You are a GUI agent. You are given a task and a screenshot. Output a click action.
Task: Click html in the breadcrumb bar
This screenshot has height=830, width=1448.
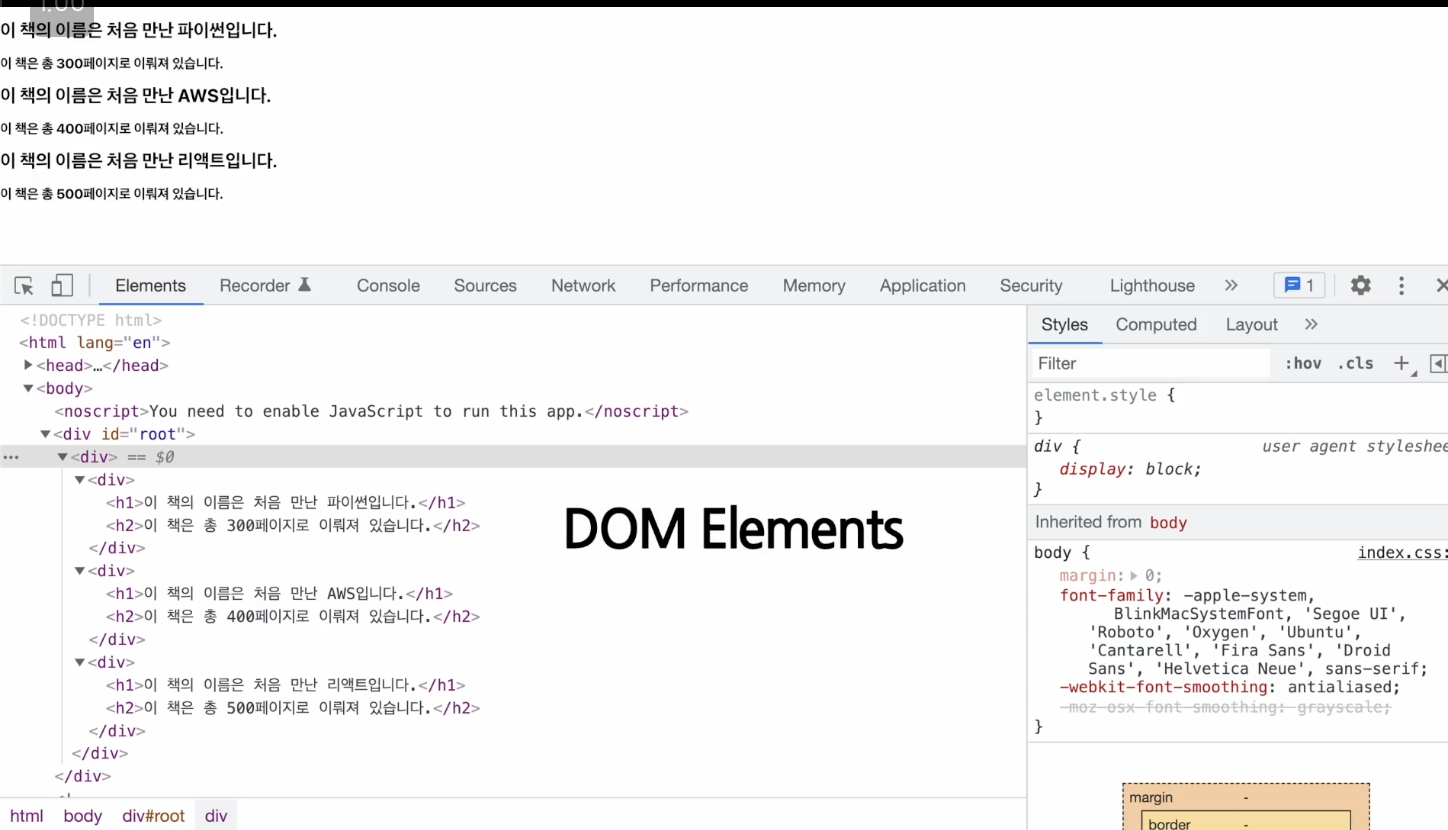(27, 816)
